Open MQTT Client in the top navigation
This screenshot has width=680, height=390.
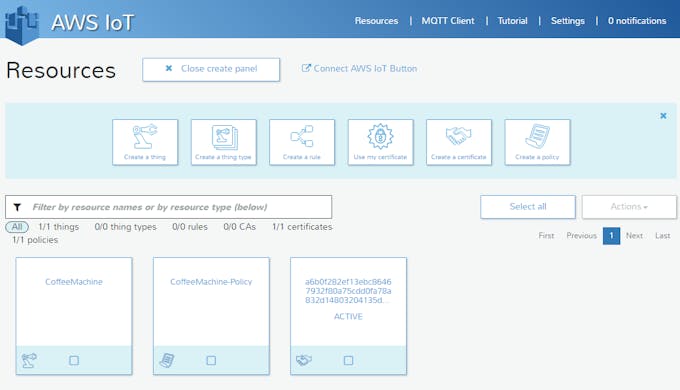coord(448,21)
